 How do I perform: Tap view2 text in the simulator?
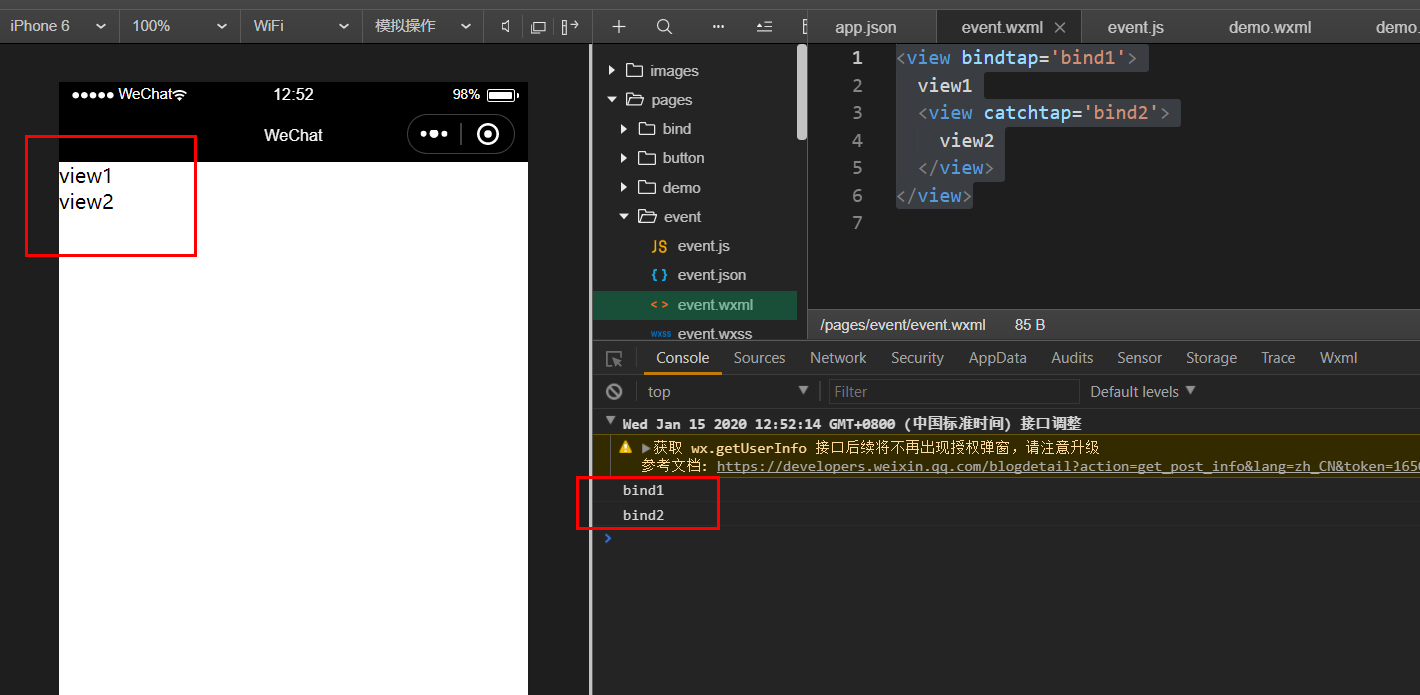click(x=86, y=202)
